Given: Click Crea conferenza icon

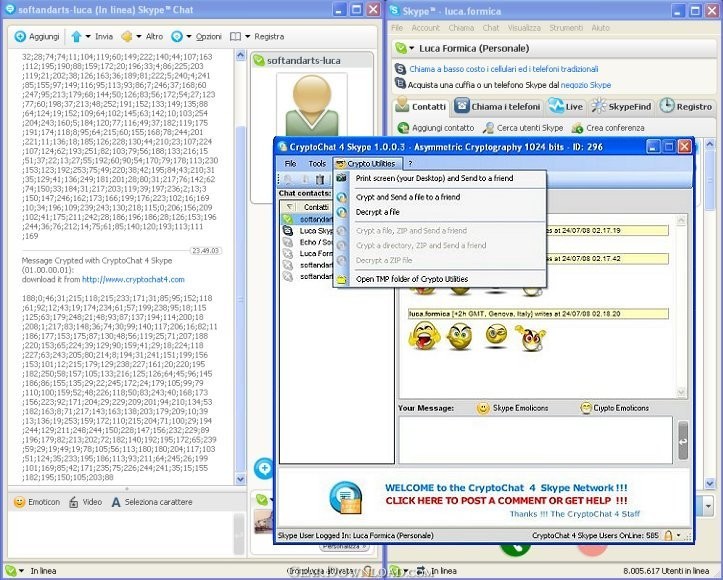Looking at the screenshot, I should coord(577,128).
